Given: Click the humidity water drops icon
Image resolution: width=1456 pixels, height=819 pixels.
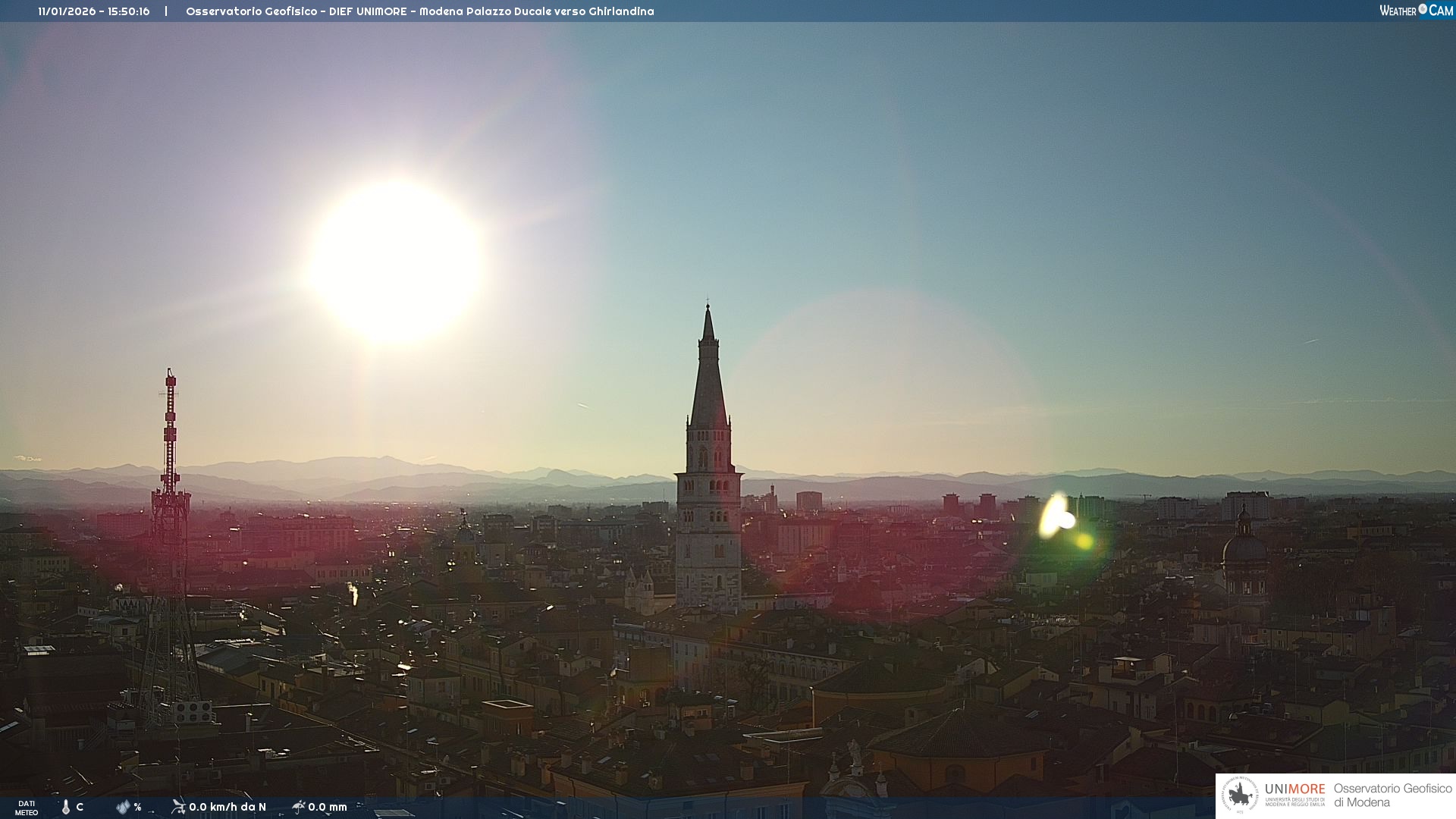Looking at the screenshot, I should pyautogui.click(x=123, y=807).
